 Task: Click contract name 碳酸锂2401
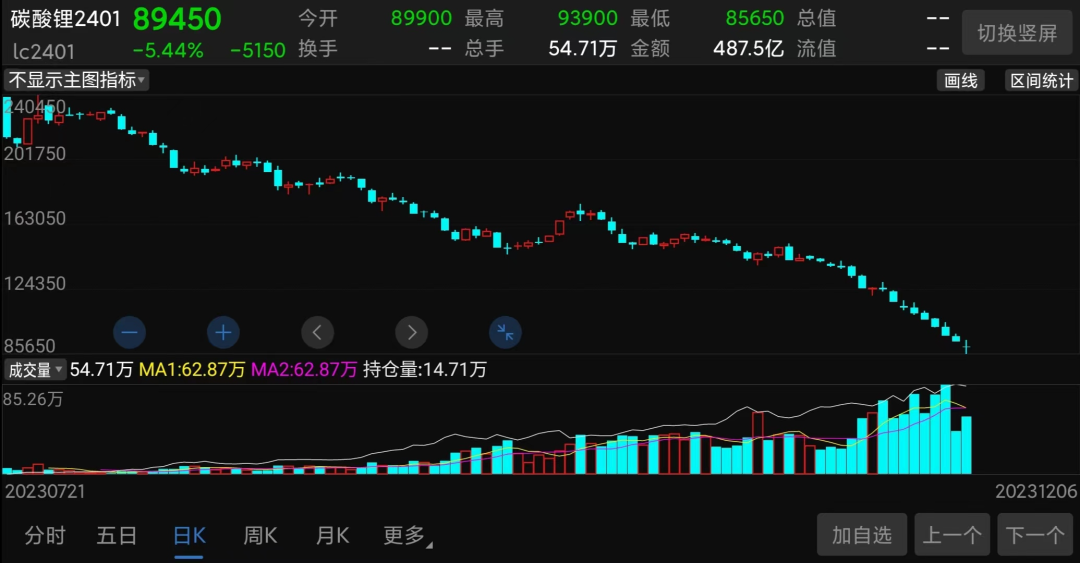tap(66, 19)
